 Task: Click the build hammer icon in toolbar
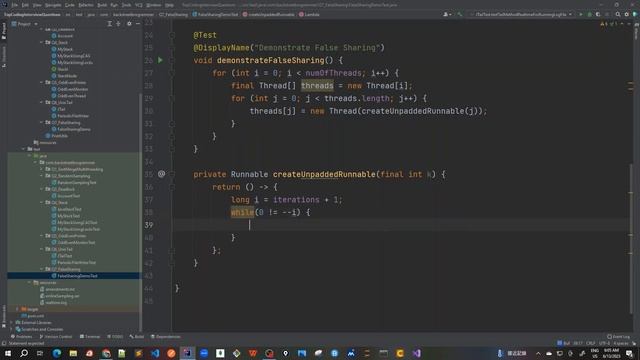point(460,14)
